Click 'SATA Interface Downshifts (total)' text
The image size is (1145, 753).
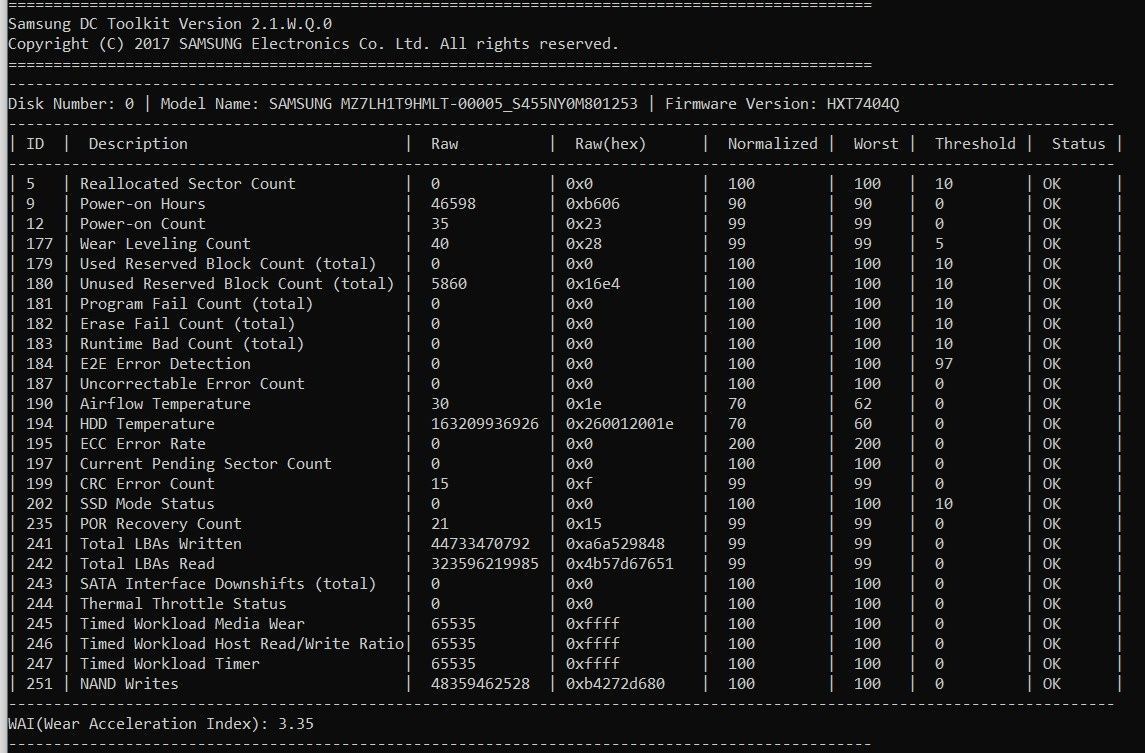pyautogui.click(x=228, y=584)
